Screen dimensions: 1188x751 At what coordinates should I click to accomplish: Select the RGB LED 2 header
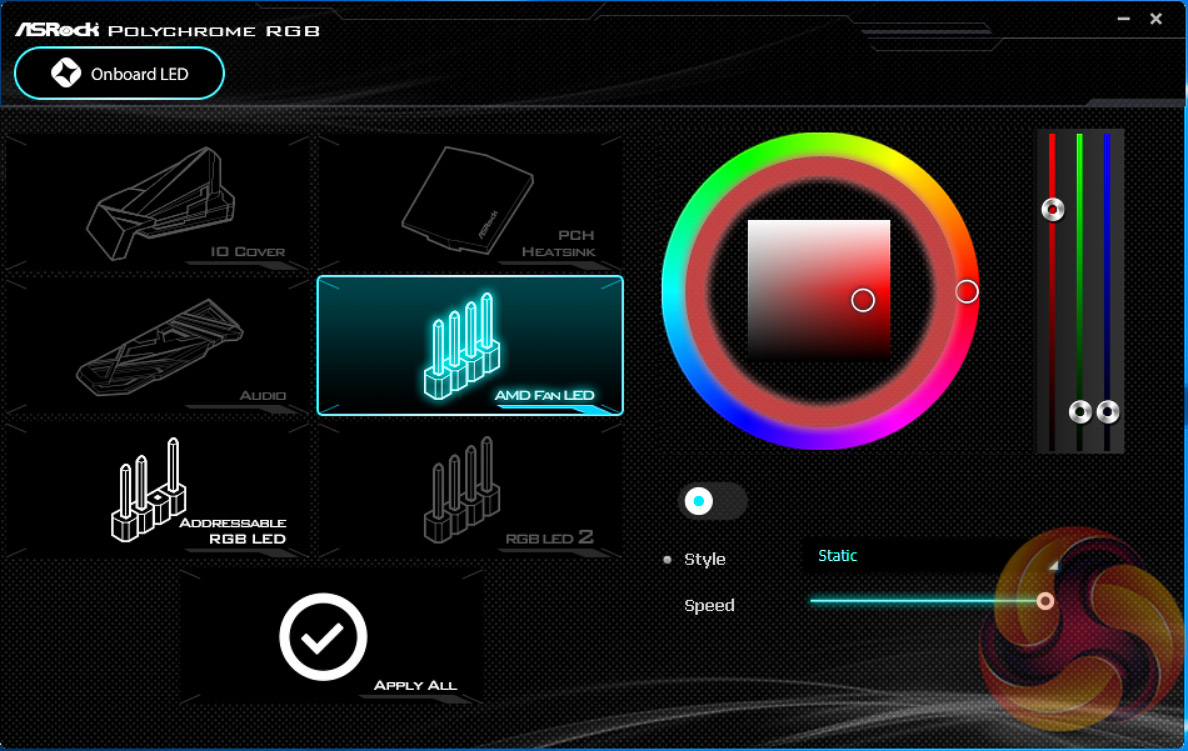pos(470,490)
